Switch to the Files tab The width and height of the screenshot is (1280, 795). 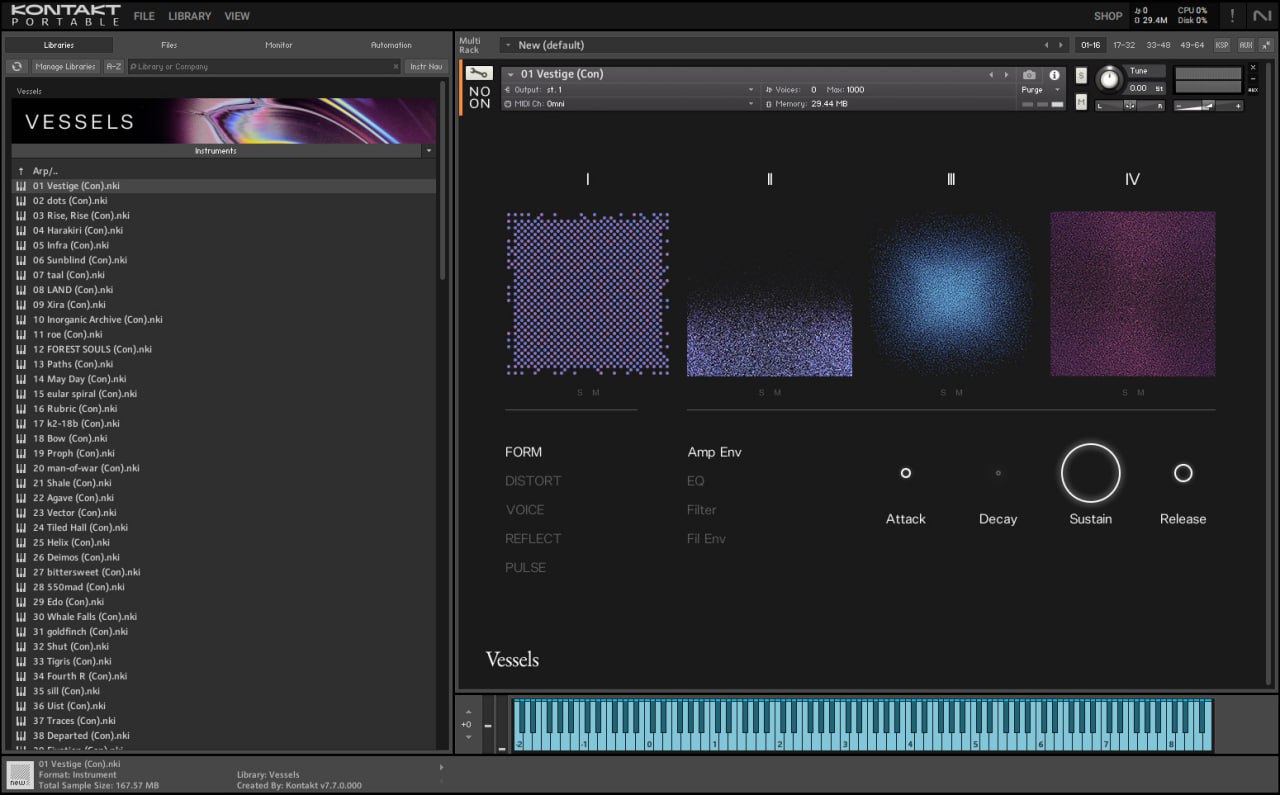(x=169, y=45)
